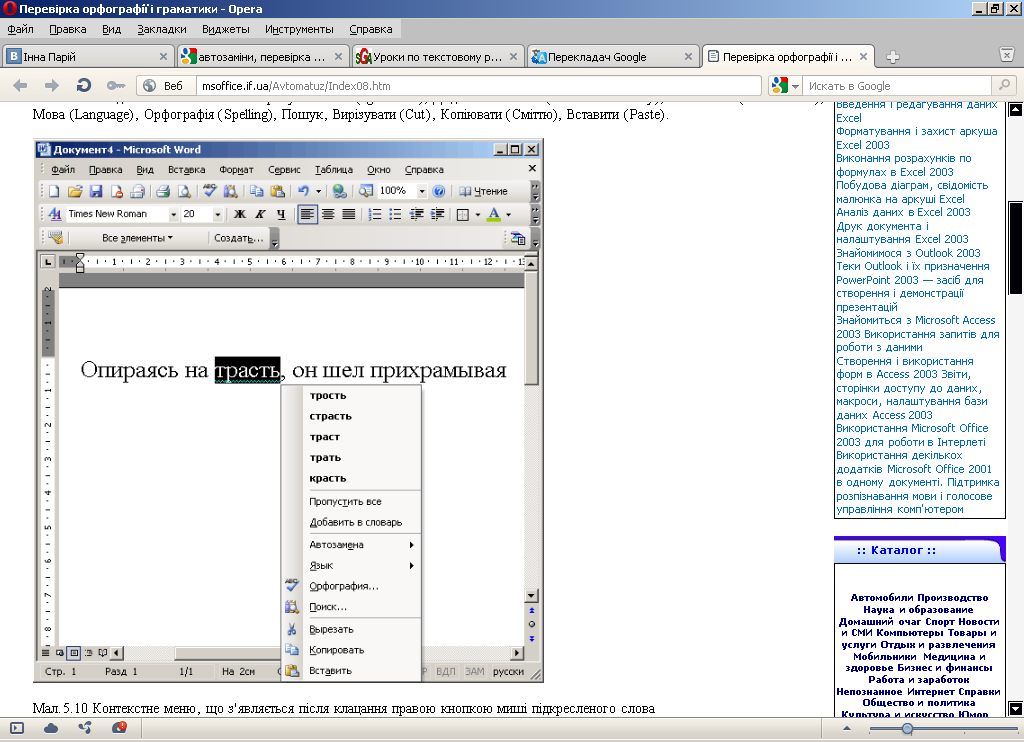Click the new tab plus button in Opera

pyautogui.click(x=893, y=57)
